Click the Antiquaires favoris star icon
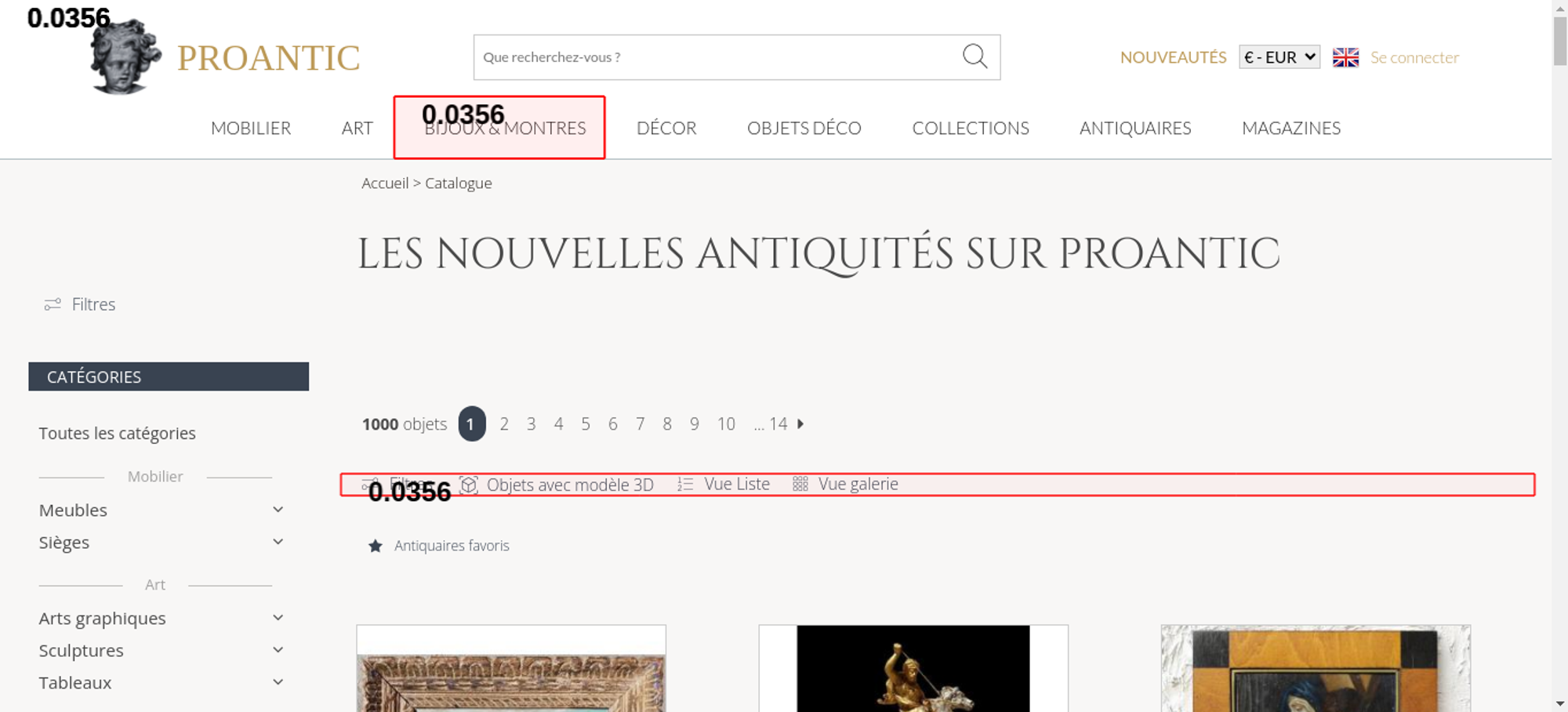 click(x=376, y=546)
